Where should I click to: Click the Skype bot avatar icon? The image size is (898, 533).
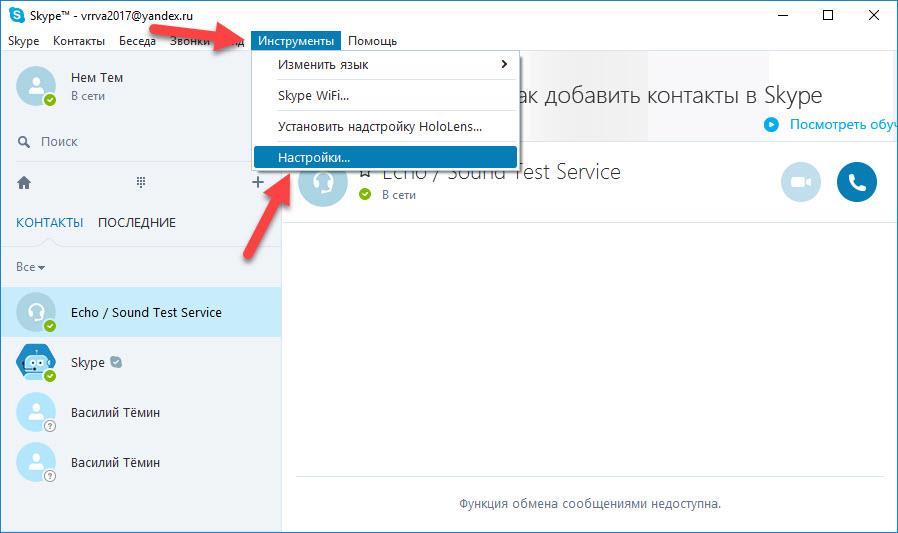coord(36,362)
